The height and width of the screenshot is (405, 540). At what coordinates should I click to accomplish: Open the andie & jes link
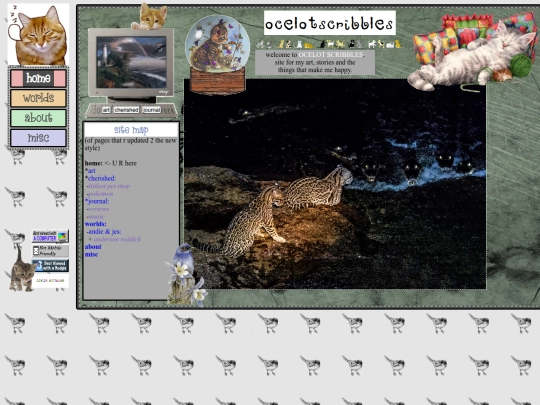(x=105, y=231)
